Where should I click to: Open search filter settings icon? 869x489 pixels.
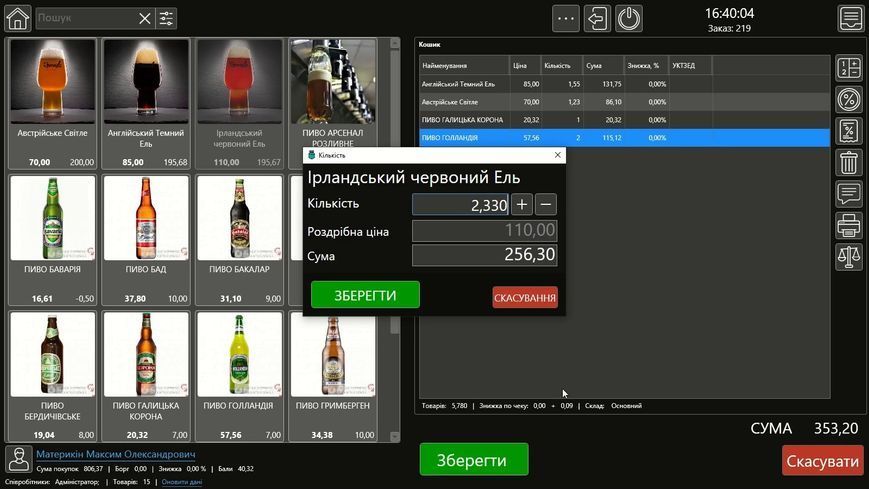click(166, 19)
